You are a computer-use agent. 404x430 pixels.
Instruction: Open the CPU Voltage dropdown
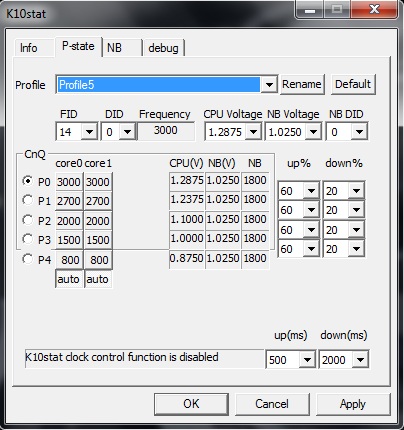click(x=253, y=132)
